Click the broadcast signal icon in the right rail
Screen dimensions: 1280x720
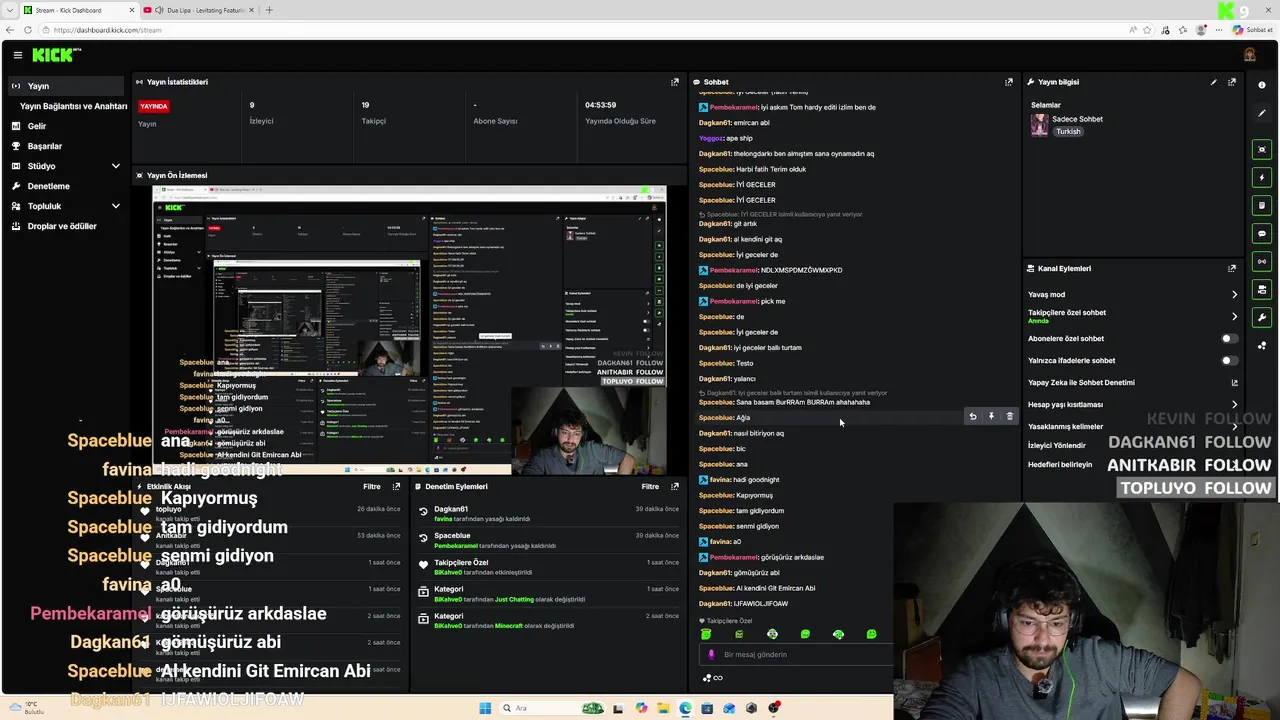(x=1261, y=261)
